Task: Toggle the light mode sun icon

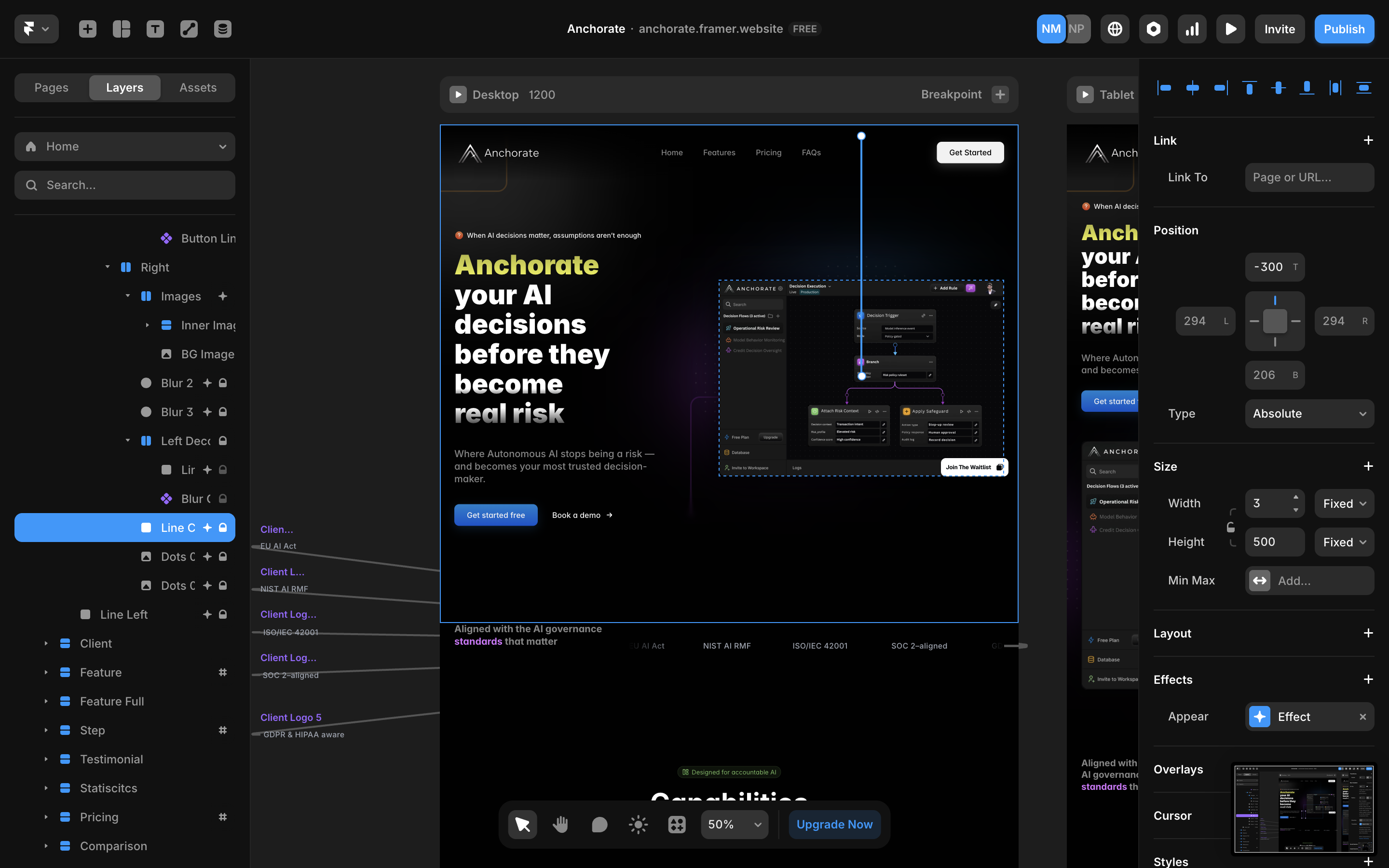Action: pyautogui.click(x=638, y=825)
